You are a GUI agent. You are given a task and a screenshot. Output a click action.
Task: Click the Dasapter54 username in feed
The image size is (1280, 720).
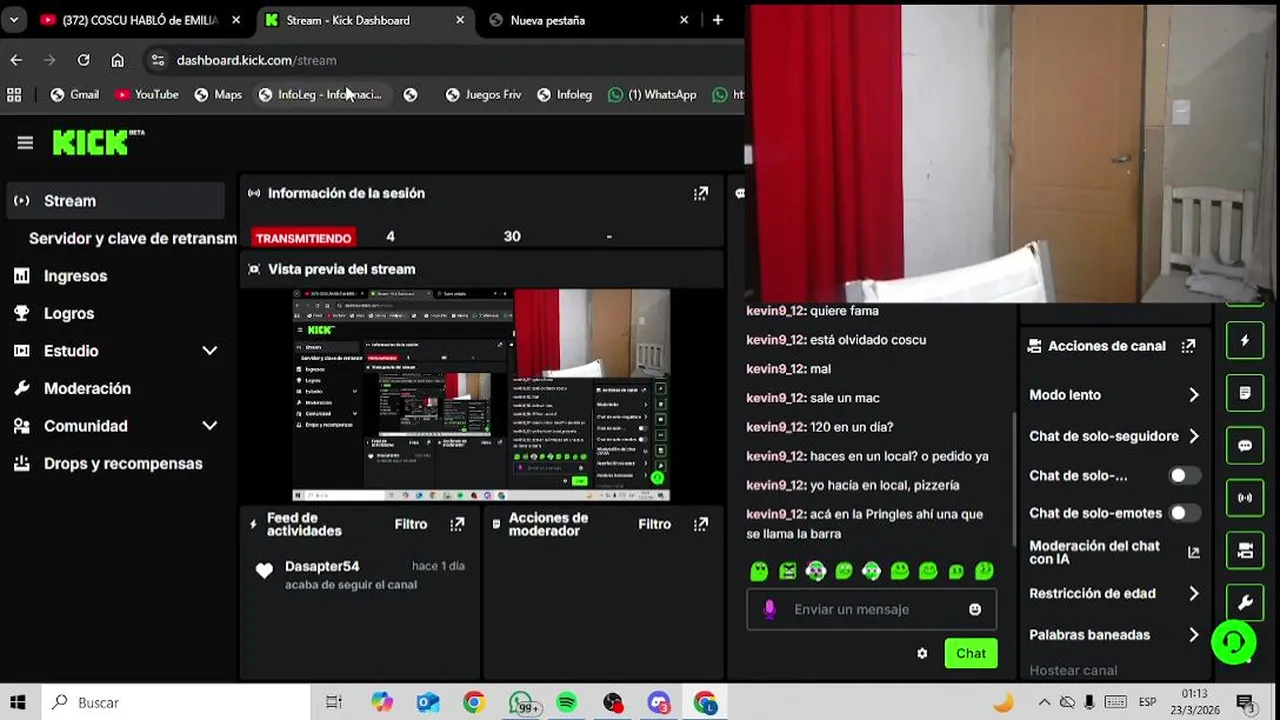click(322, 566)
